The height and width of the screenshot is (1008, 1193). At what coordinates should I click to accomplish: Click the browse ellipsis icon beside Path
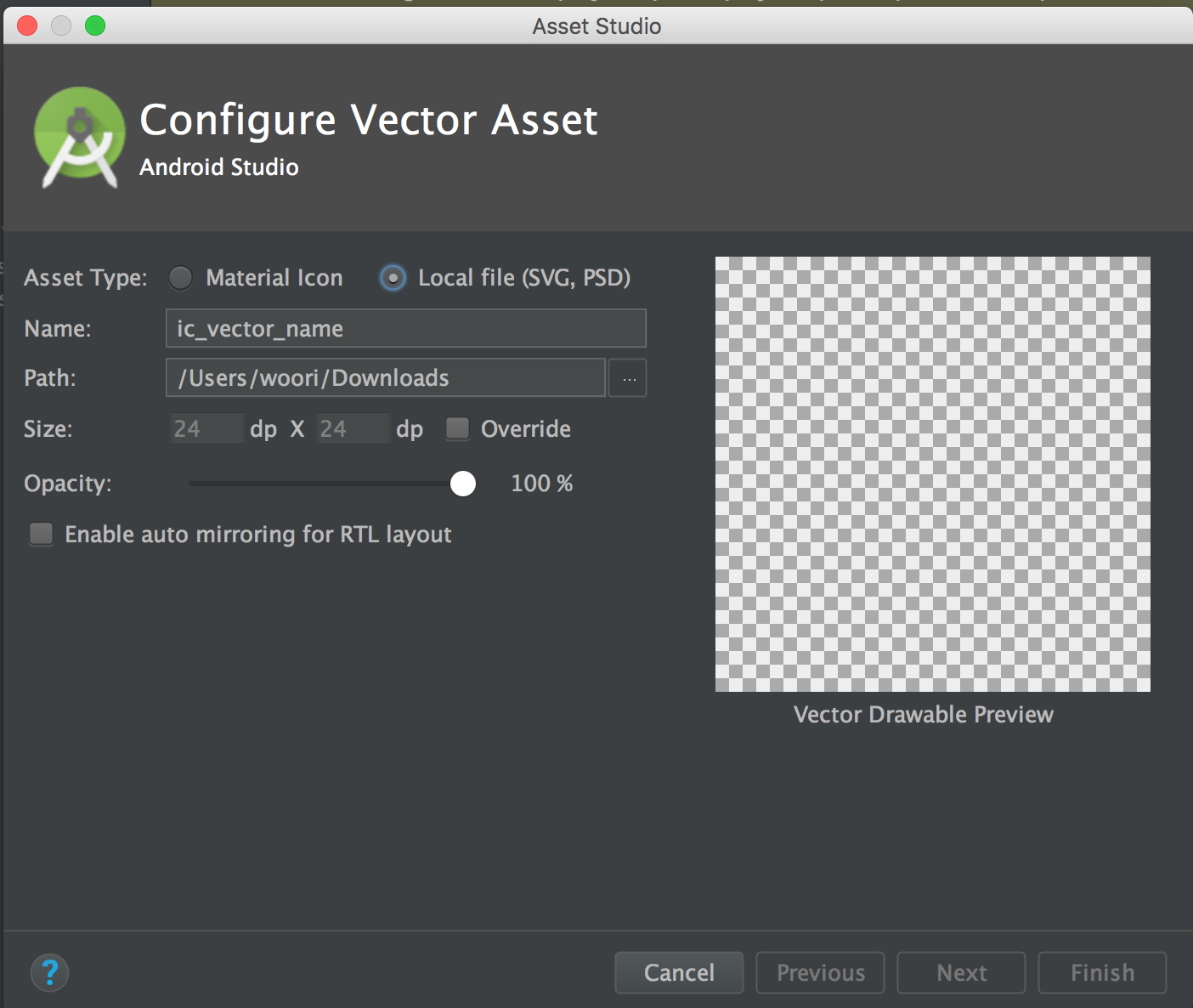(627, 377)
